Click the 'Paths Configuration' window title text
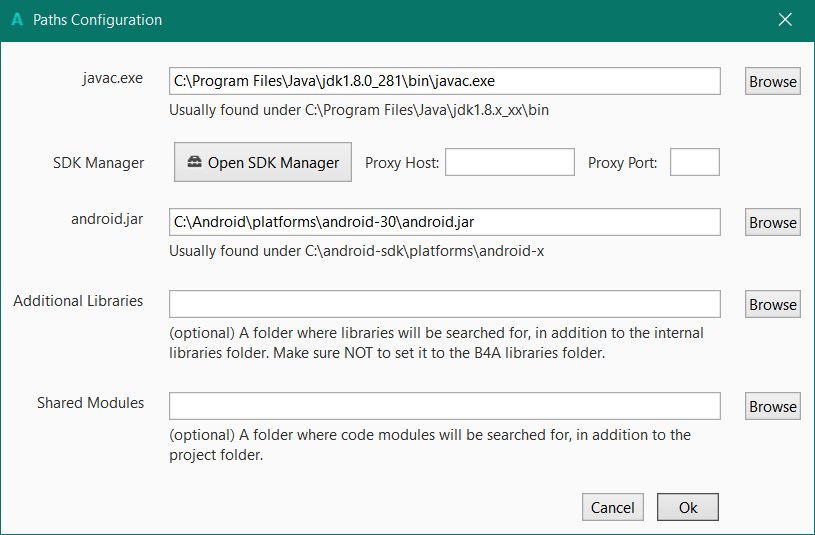 point(97,20)
